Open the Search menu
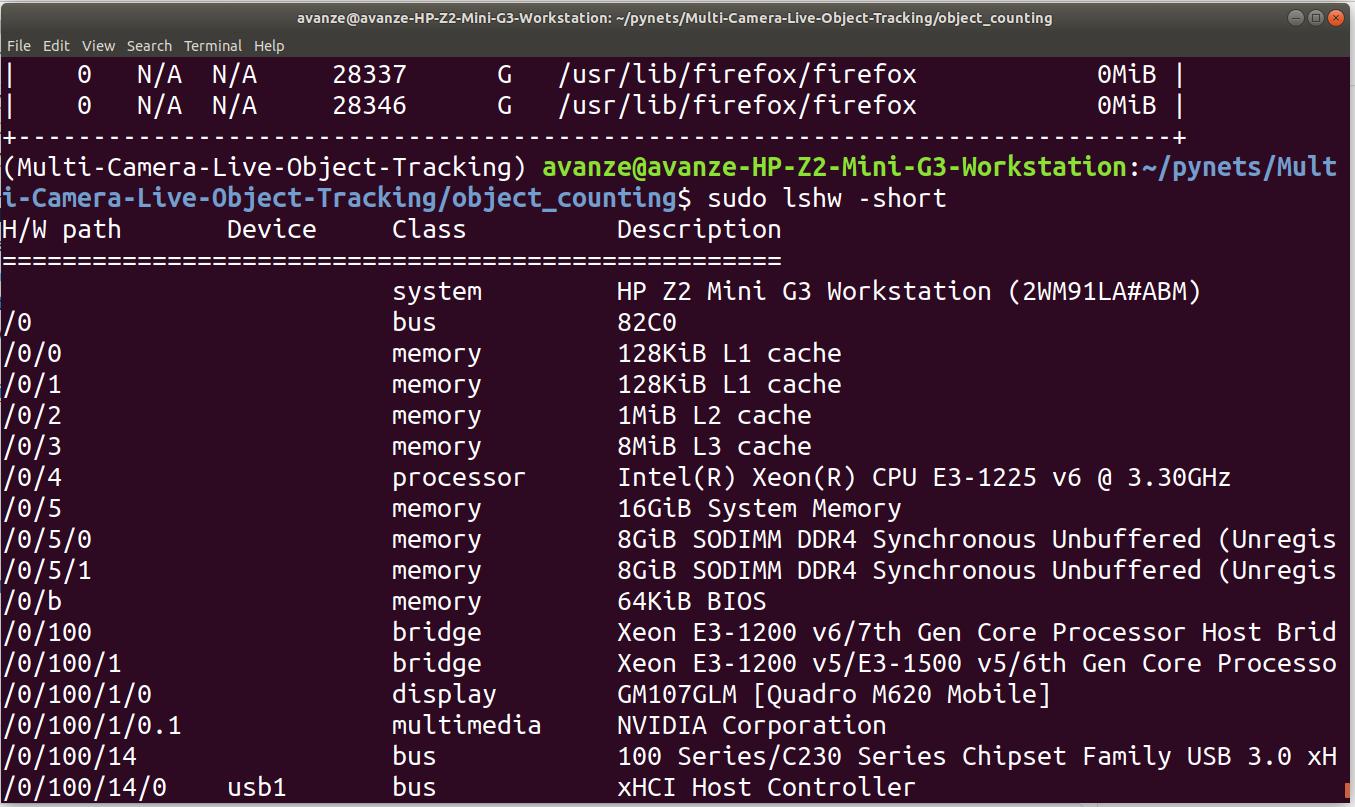Image resolution: width=1355 pixels, height=807 pixels. pos(149,45)
